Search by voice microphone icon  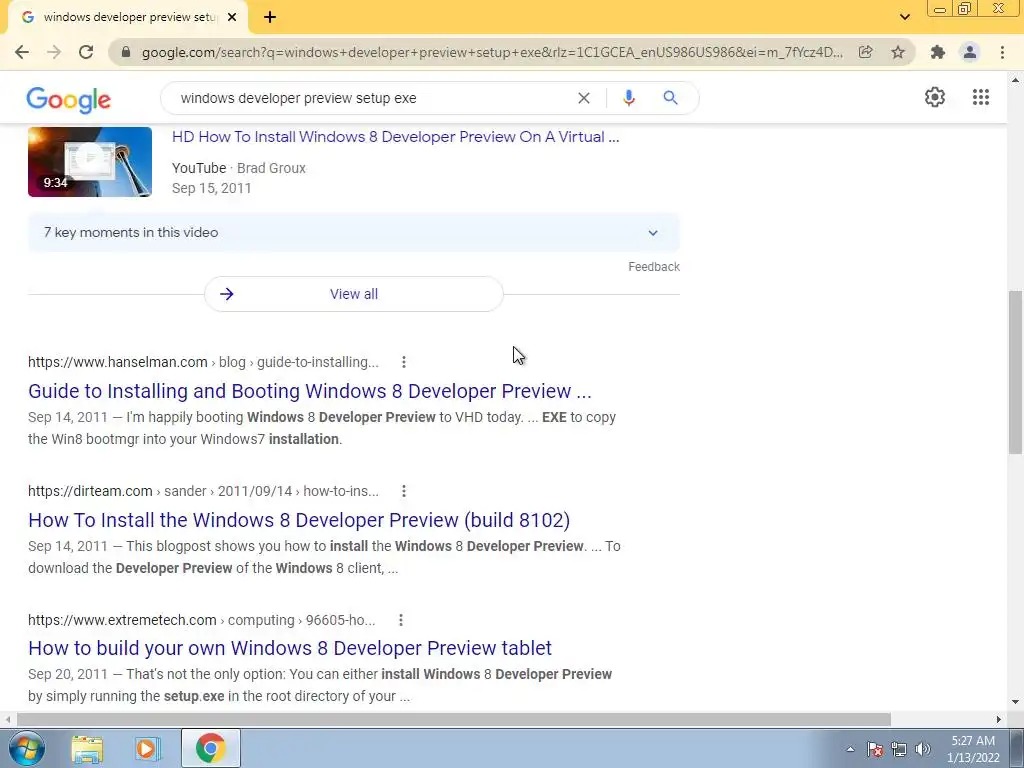point(628,98)
